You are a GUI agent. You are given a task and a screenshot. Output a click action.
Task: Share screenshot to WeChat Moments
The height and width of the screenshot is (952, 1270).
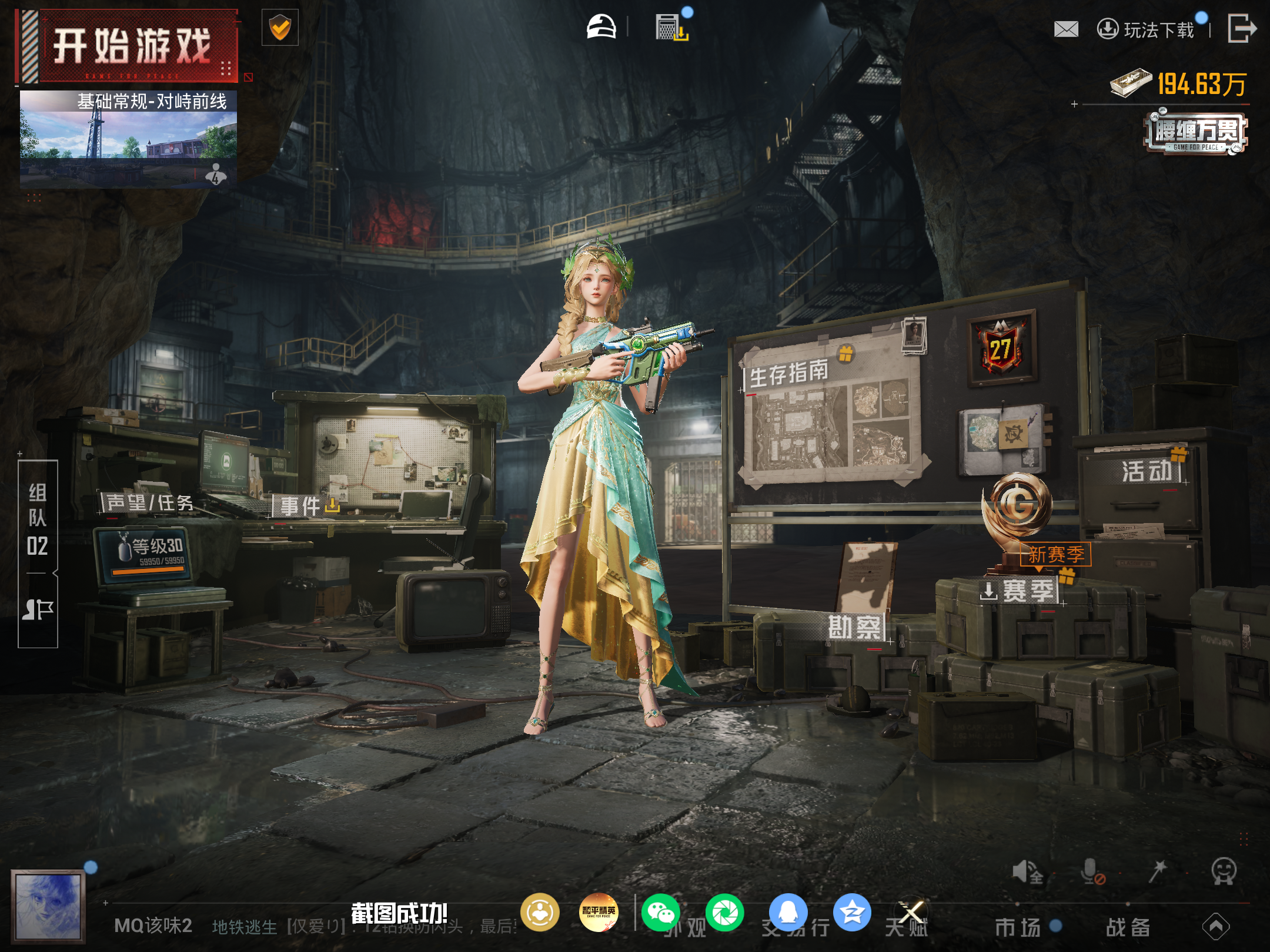tap(724, 913)
